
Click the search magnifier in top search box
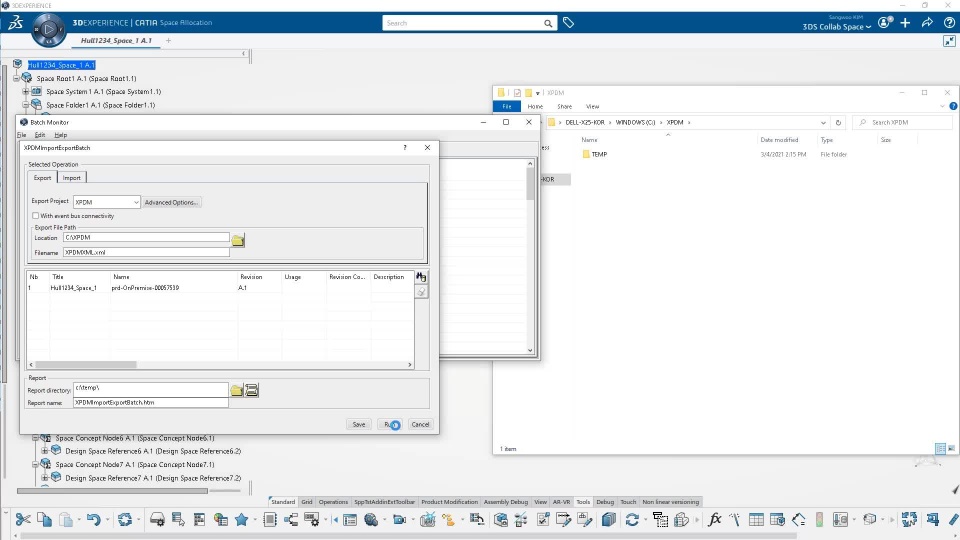point(548,23)
